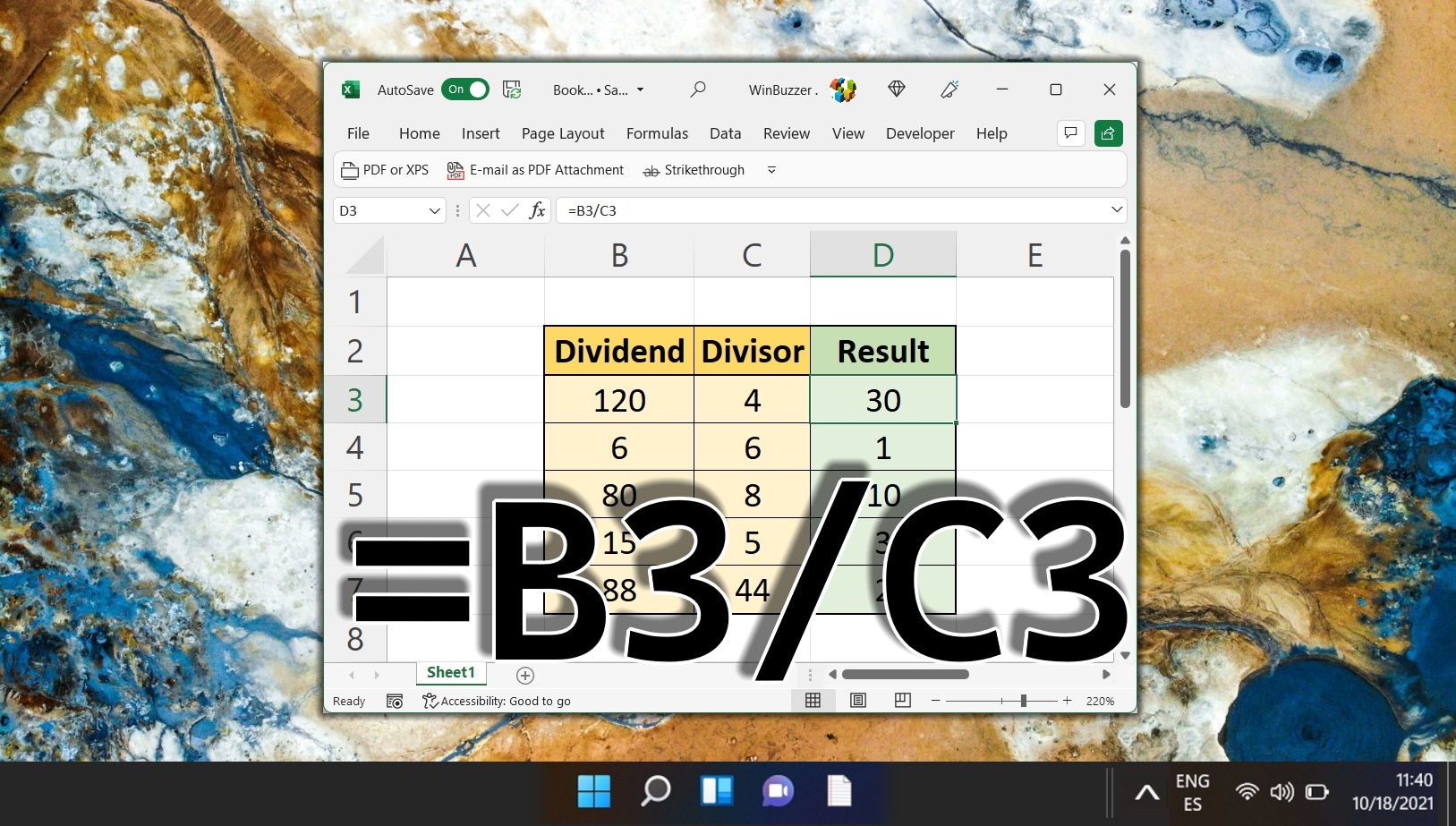Select column D header
Viewport: 1456px width, 826px height.
(883, 255)
